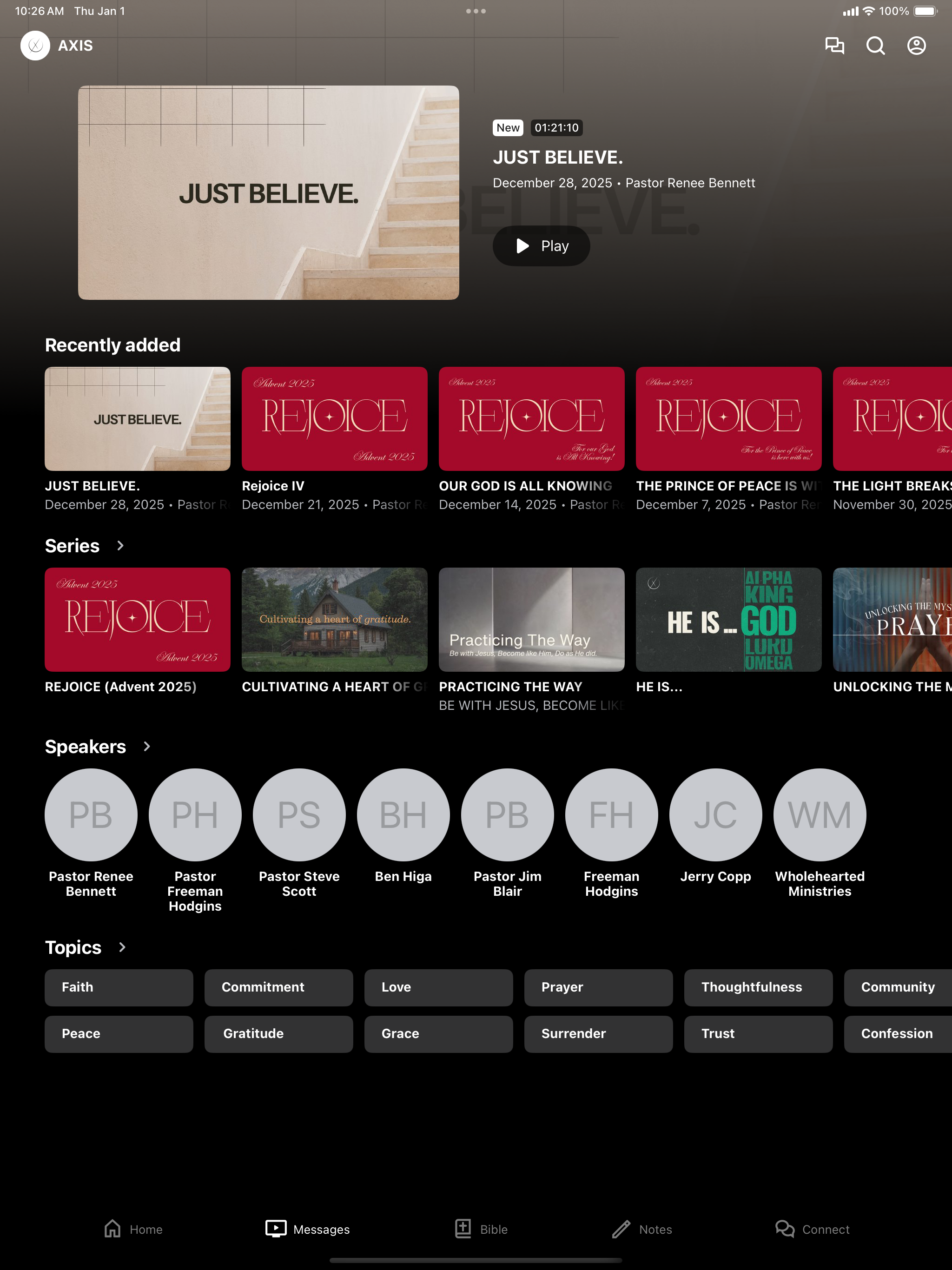Screen dimensions: 952x1270
Task: Choose the Gratitude topic button
Action: (x=278, y=1034)
